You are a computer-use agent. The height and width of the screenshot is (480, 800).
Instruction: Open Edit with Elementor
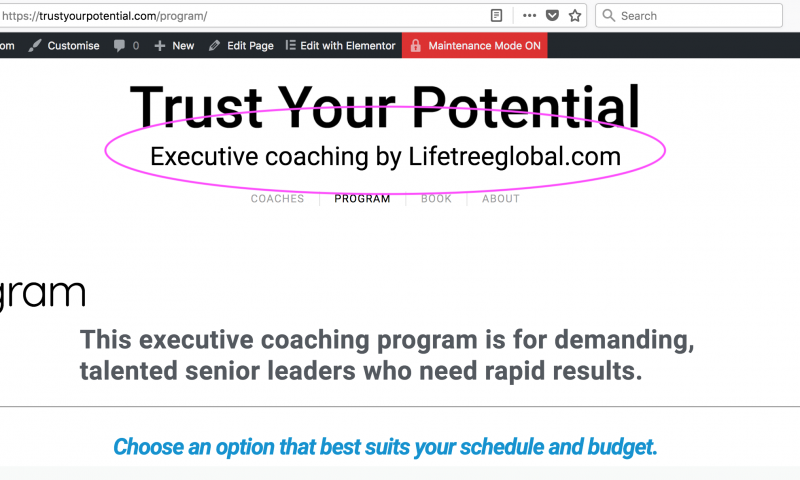(340, 45)
